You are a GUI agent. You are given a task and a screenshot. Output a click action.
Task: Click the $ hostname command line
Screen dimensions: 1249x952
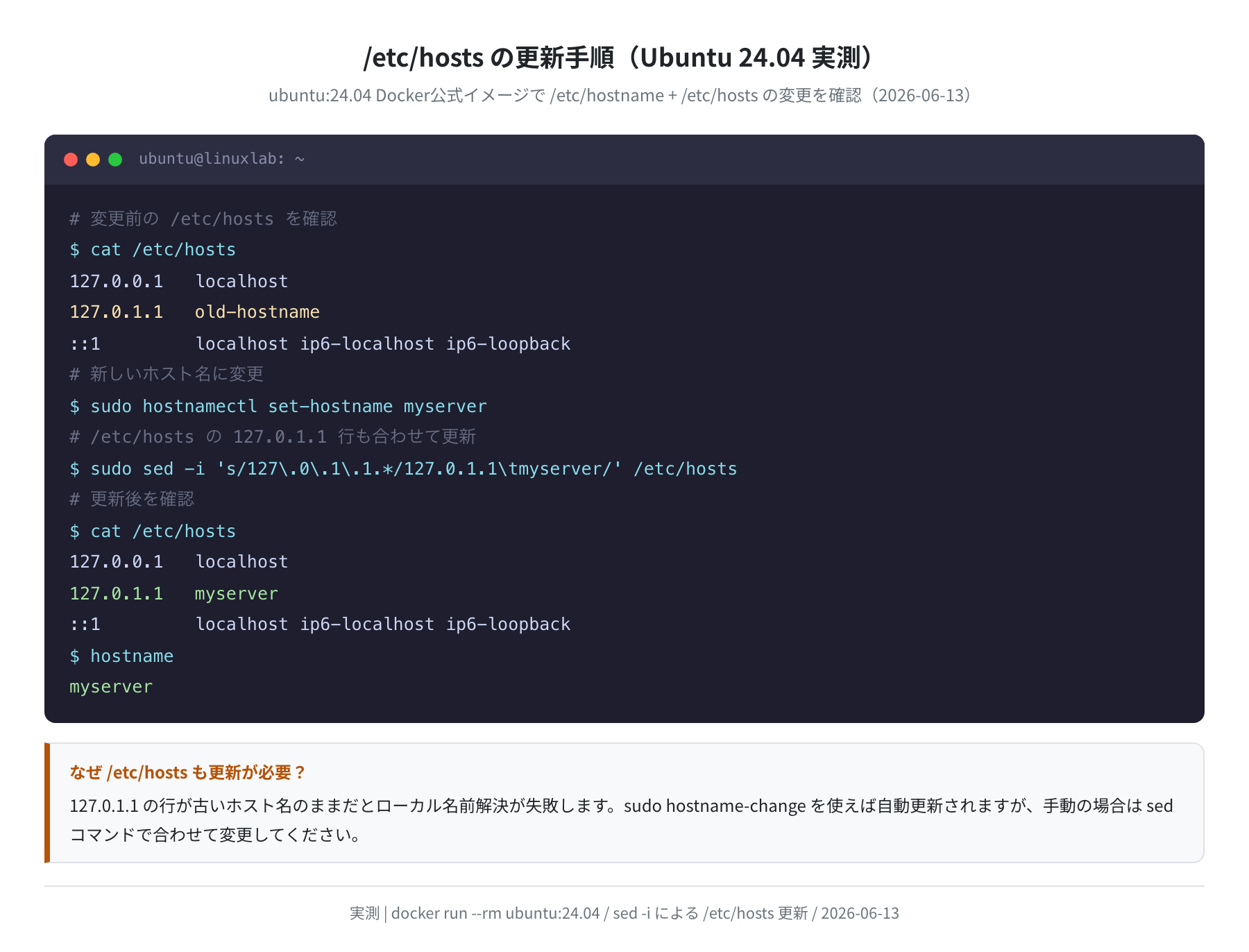click(x=121, y=656)
